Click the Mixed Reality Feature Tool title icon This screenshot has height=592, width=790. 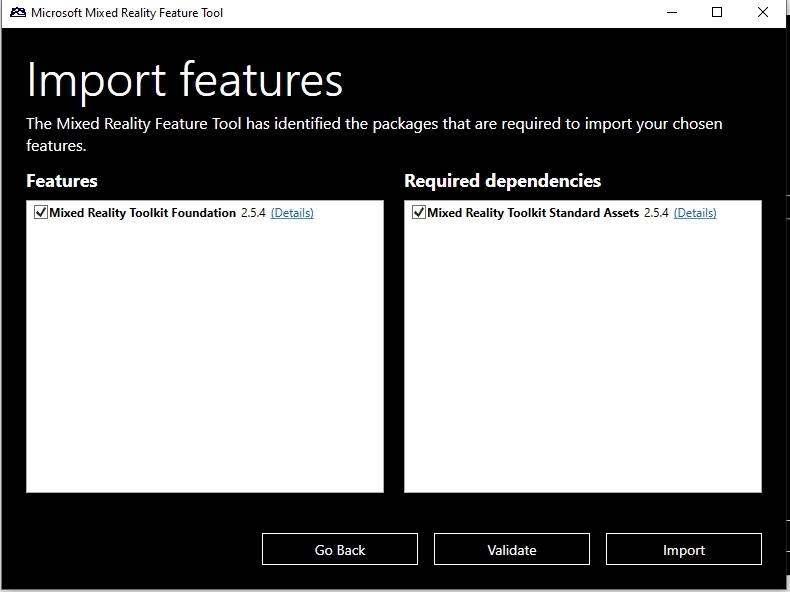[18, 13]
